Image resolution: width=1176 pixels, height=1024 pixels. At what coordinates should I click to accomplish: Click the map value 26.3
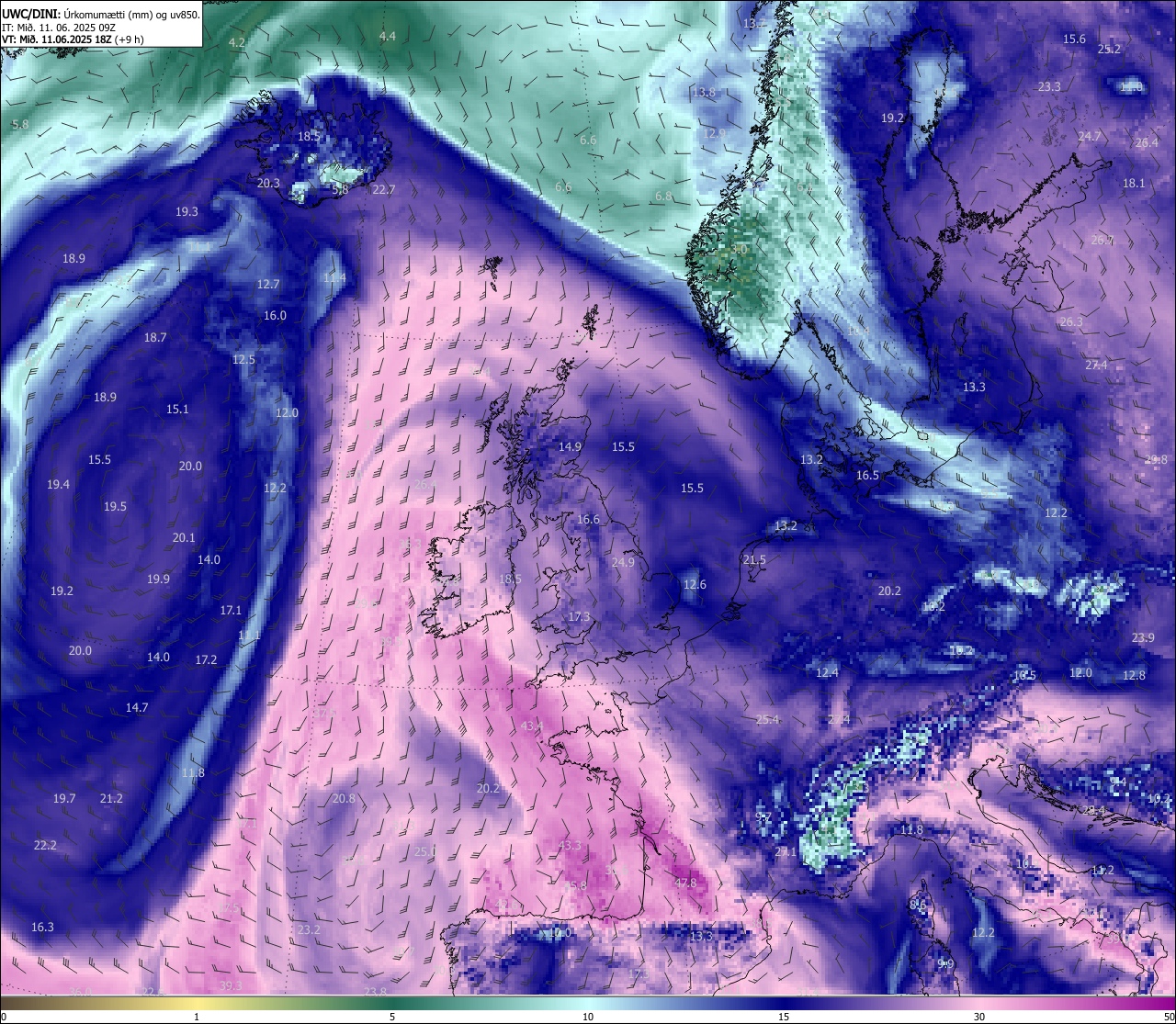[x=1071, y=322]
